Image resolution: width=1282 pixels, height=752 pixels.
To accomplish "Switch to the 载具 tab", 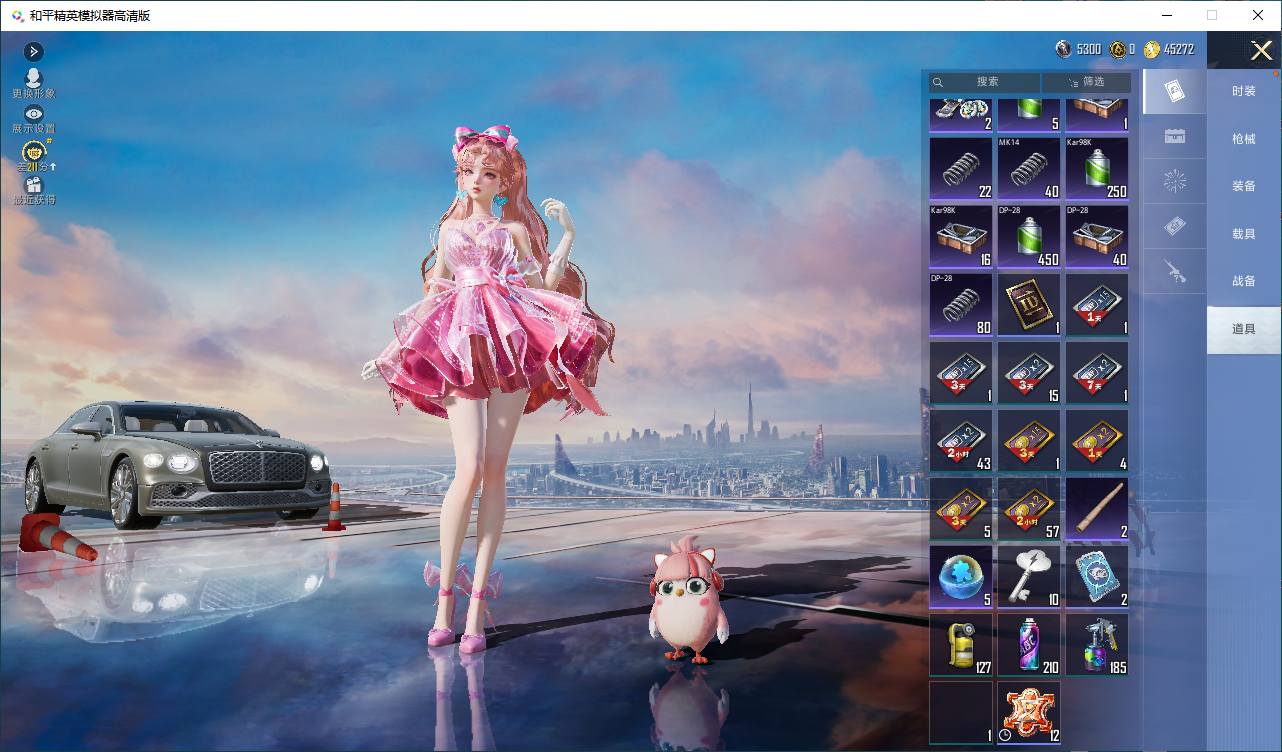I will coord(1244,234).
